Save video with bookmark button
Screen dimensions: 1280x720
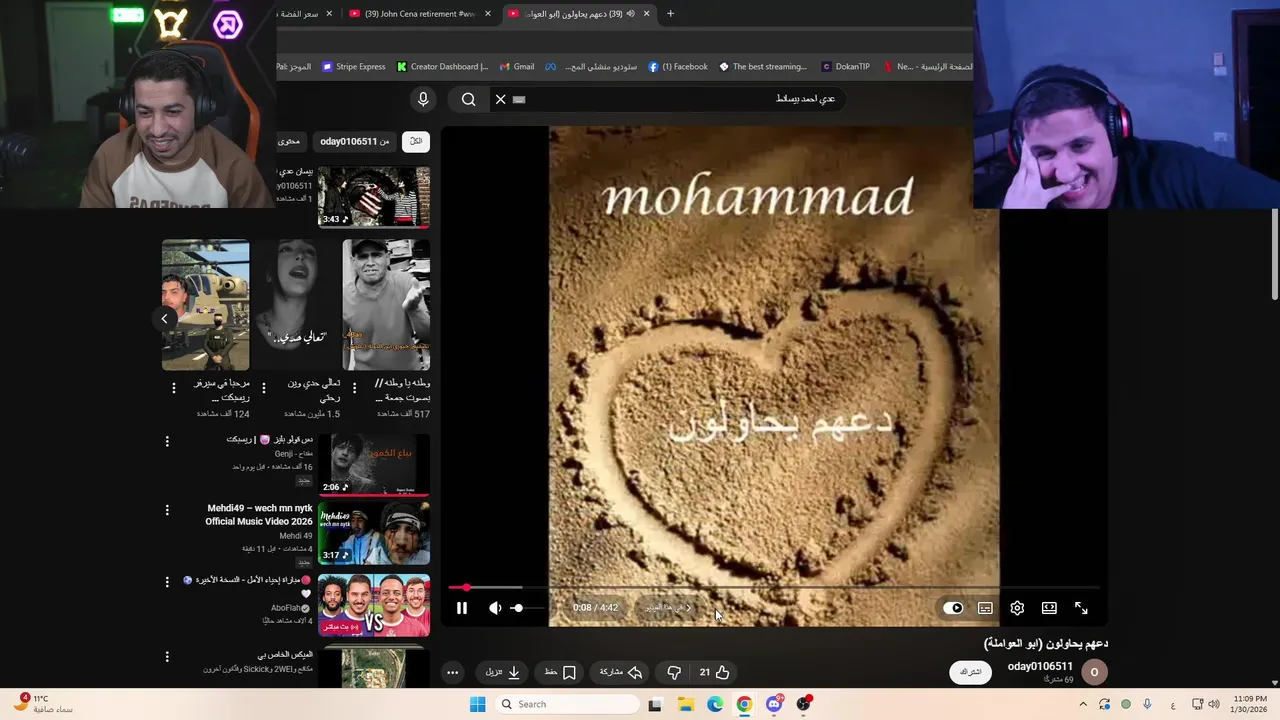click(x=561, y=672)
